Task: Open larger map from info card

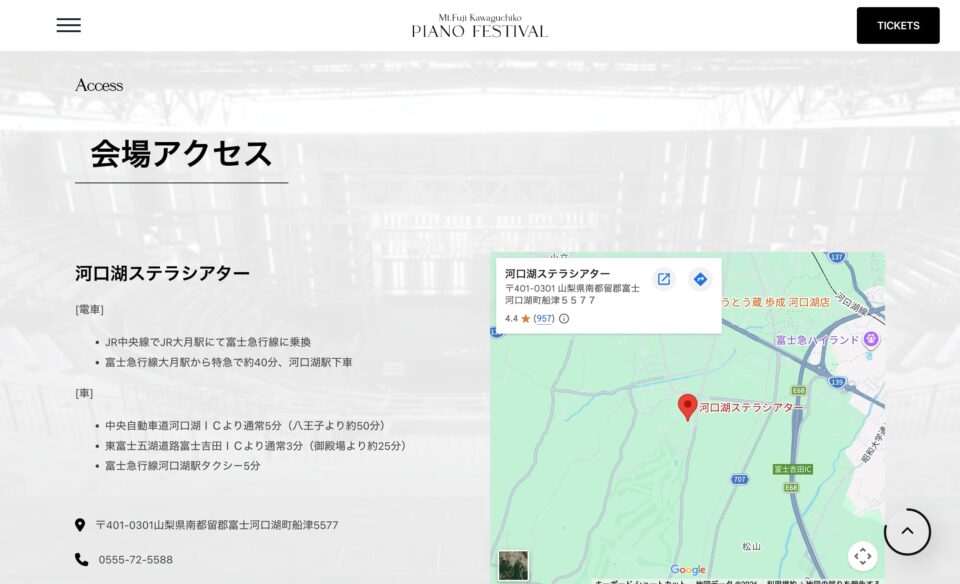Action: click(x=664, y=279)
